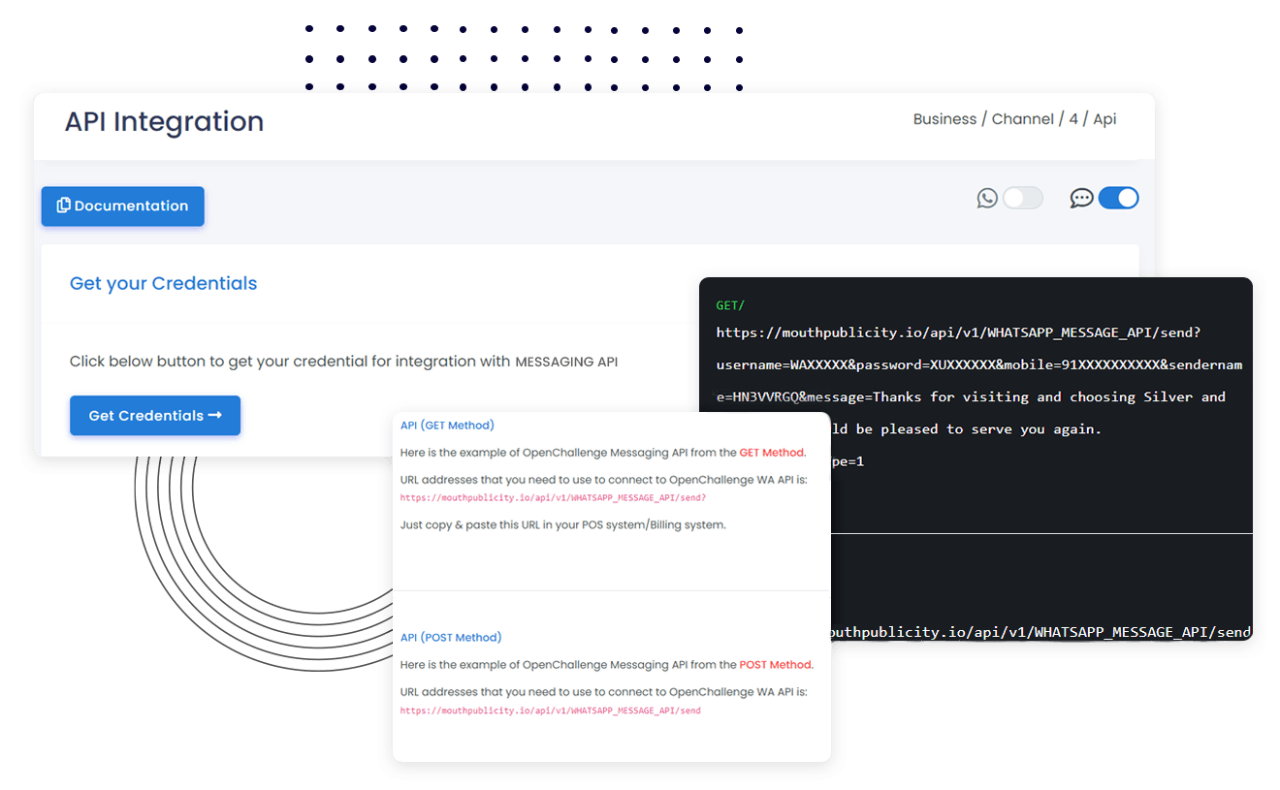This screenshot has width=1280, height=790.
Task: Click the green GET/ label in code panel
Action: click(730, 305)
